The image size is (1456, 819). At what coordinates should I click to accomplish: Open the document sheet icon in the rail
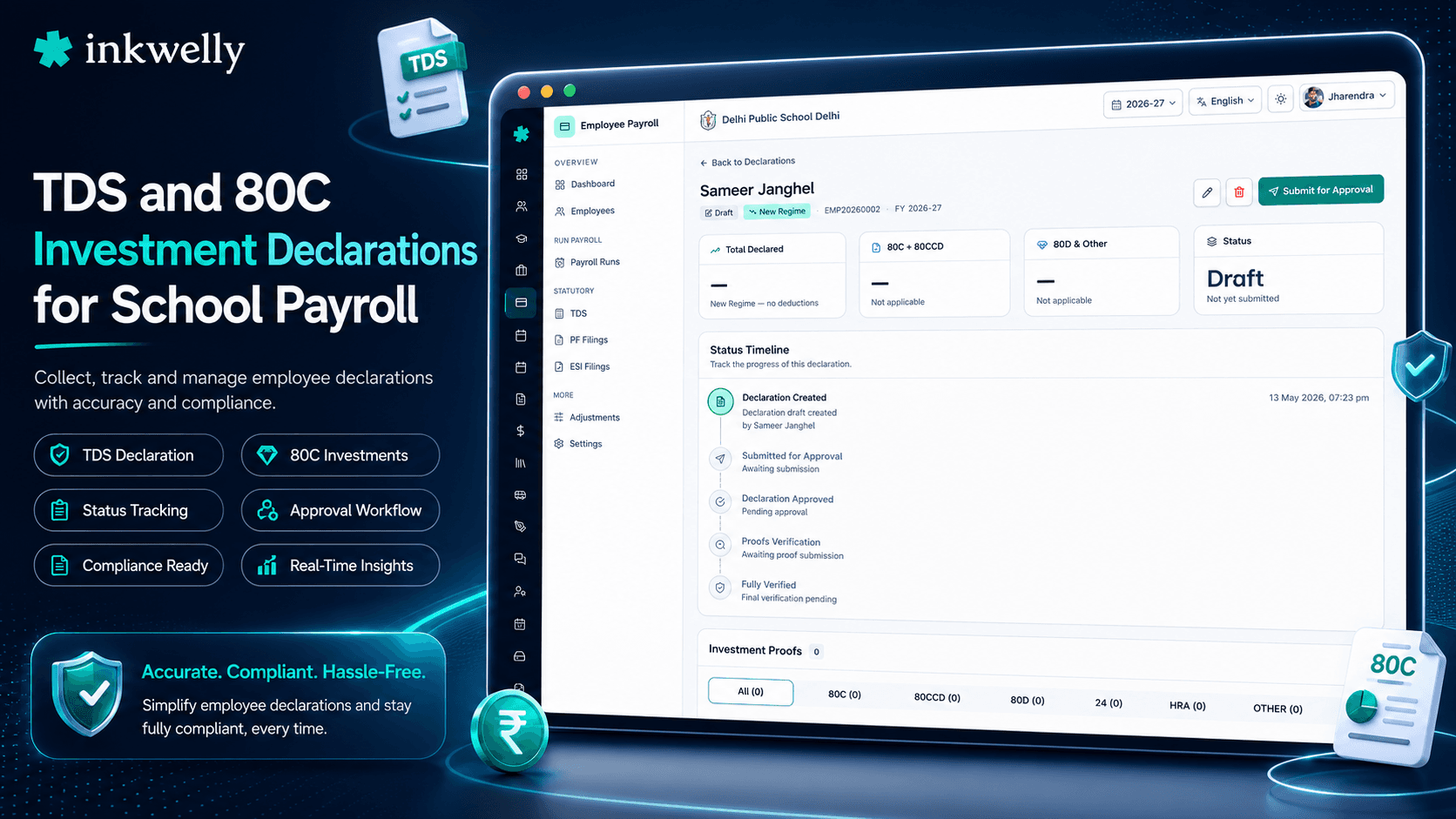point(521,399)
